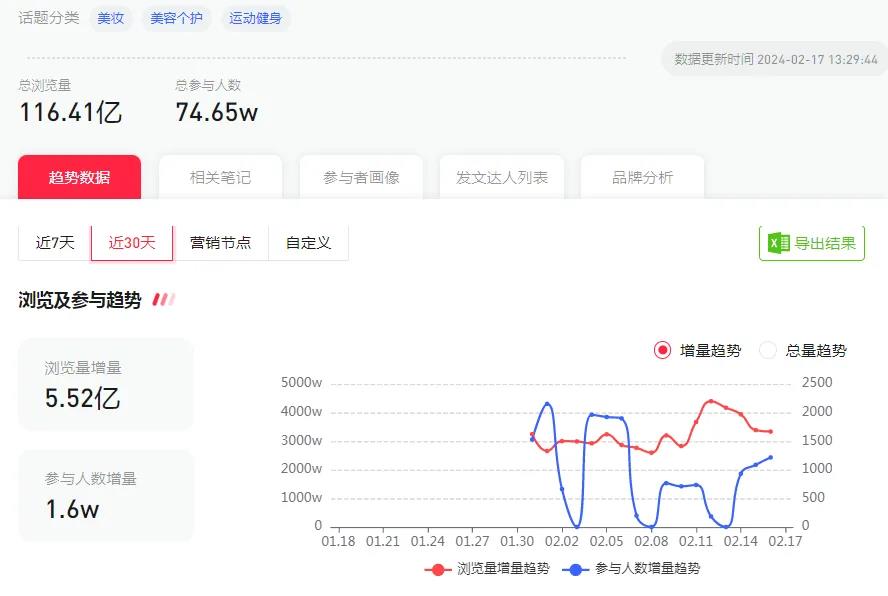
Task: Switch to the 相关笔记 tab
Action: [x=219, y=177]
